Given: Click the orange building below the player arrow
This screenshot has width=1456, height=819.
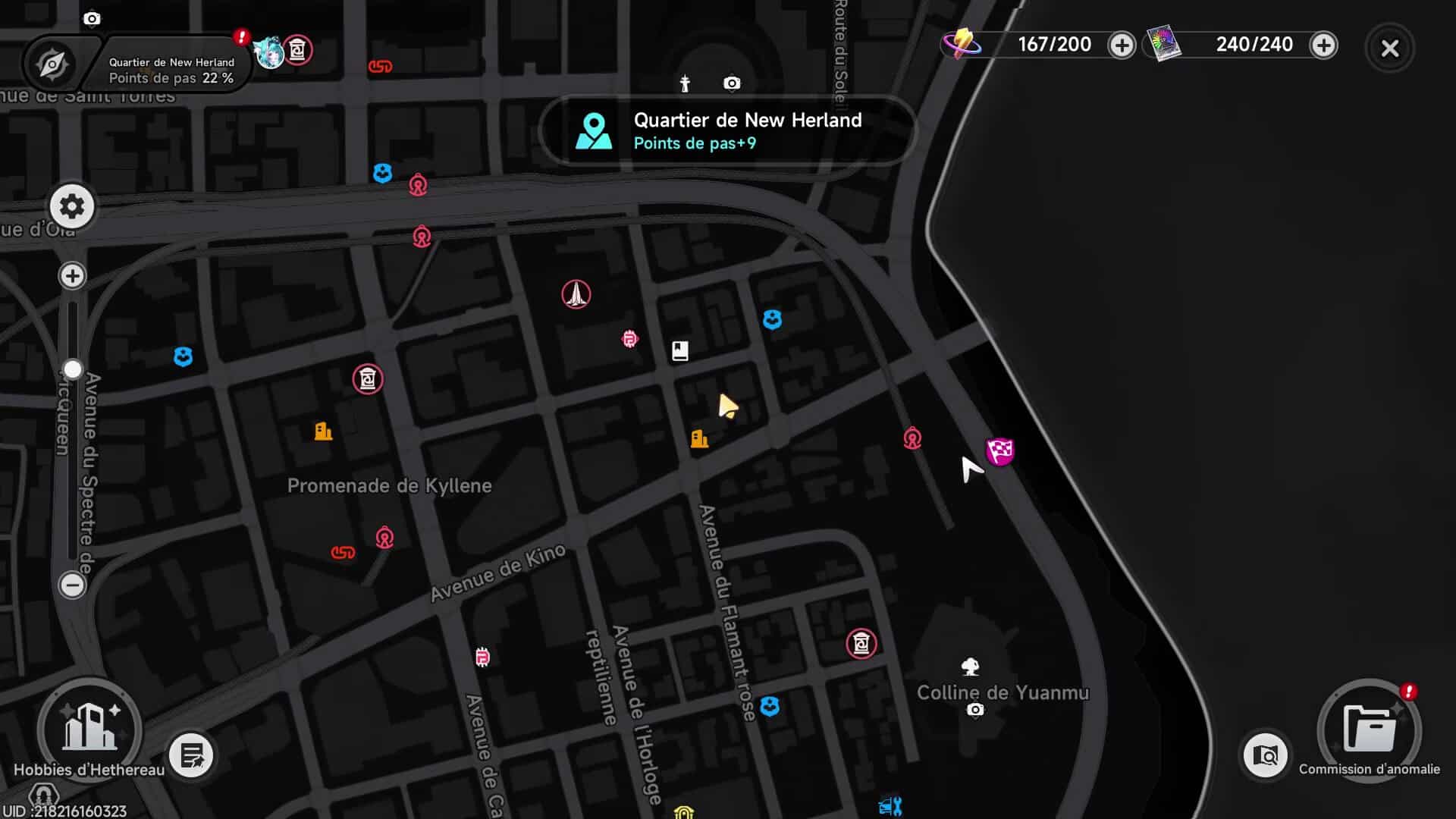Looking at the screenshot, I should coord(699,438).
